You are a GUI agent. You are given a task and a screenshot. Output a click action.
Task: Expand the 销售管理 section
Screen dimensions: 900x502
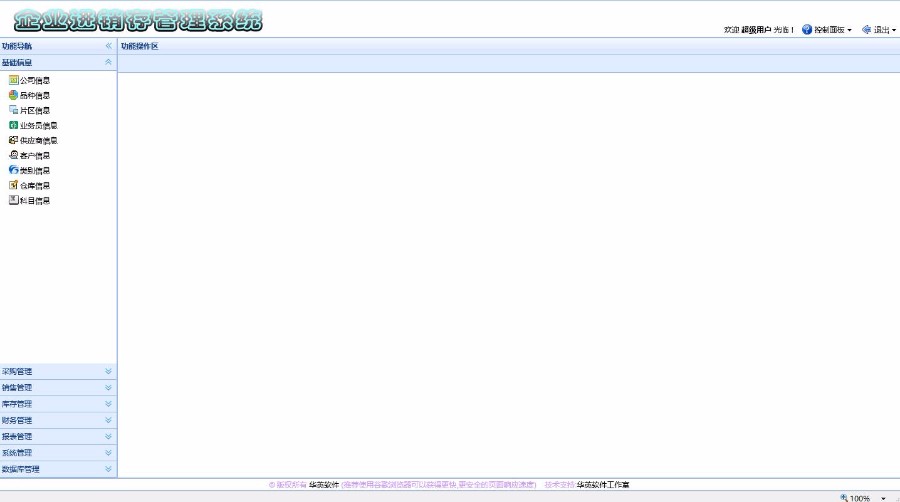click(x=108, y=387)
